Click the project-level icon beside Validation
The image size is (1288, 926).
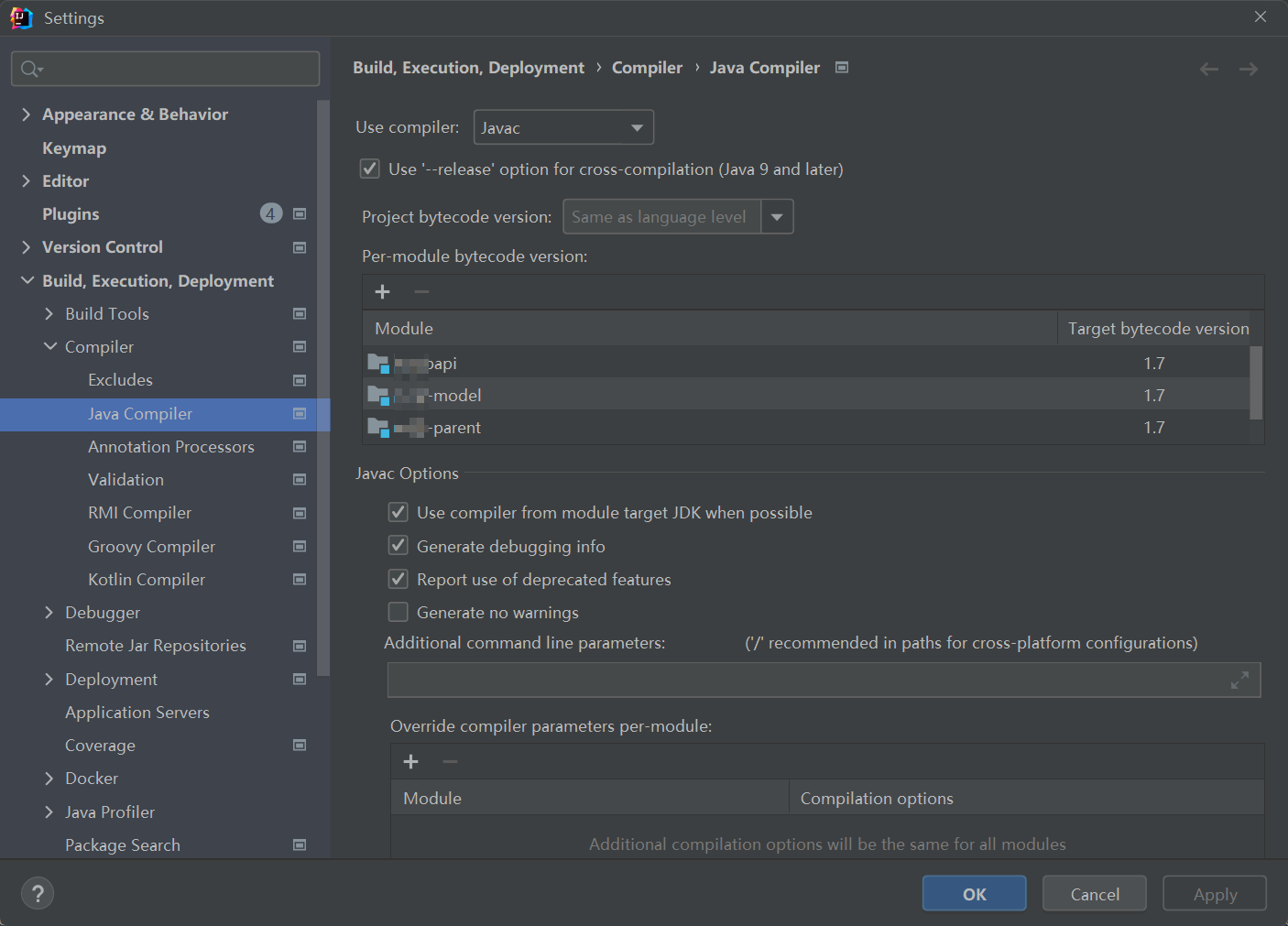[300, 480]
